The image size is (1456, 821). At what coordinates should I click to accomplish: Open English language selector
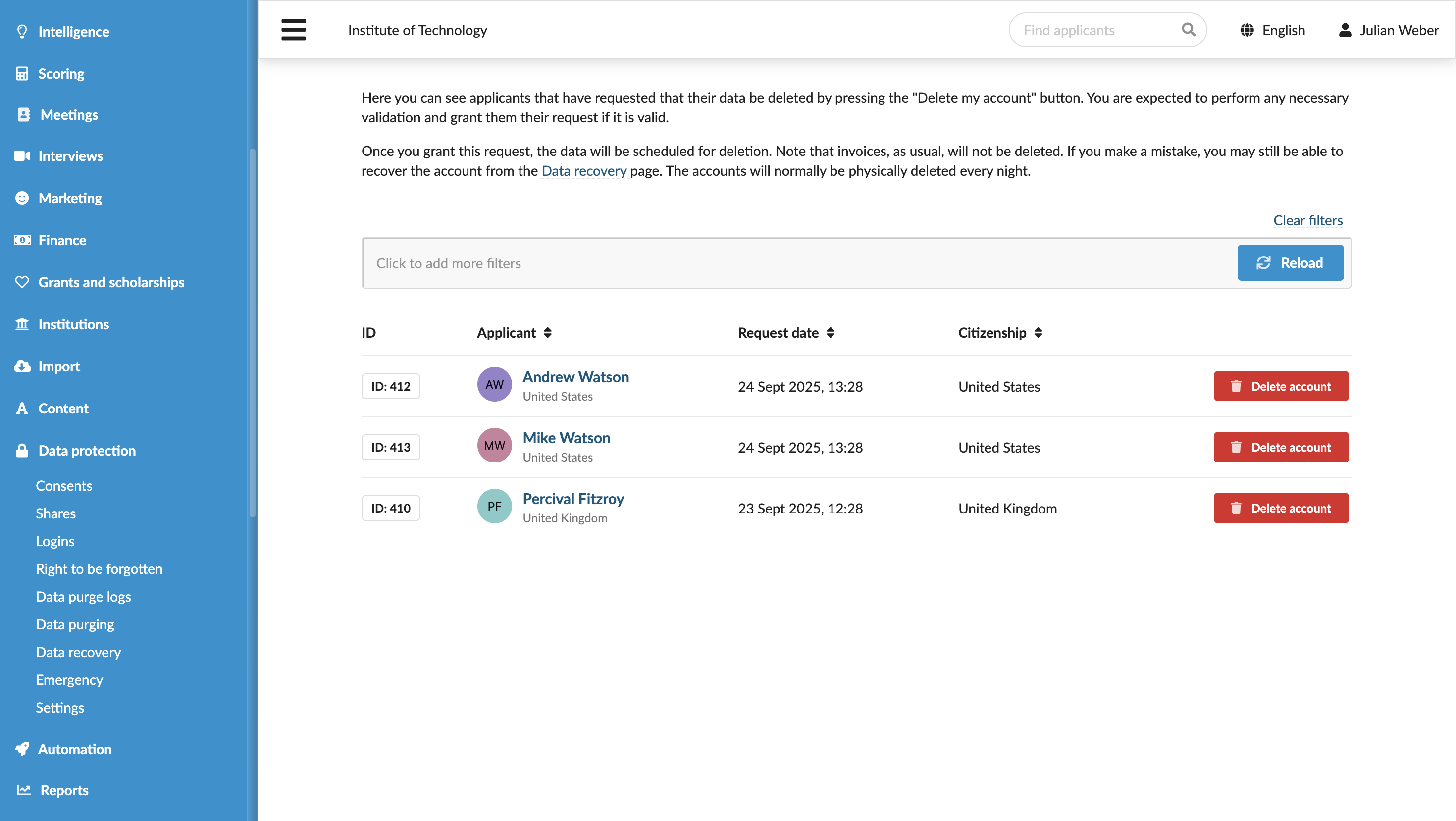(x=1273, y=30)
